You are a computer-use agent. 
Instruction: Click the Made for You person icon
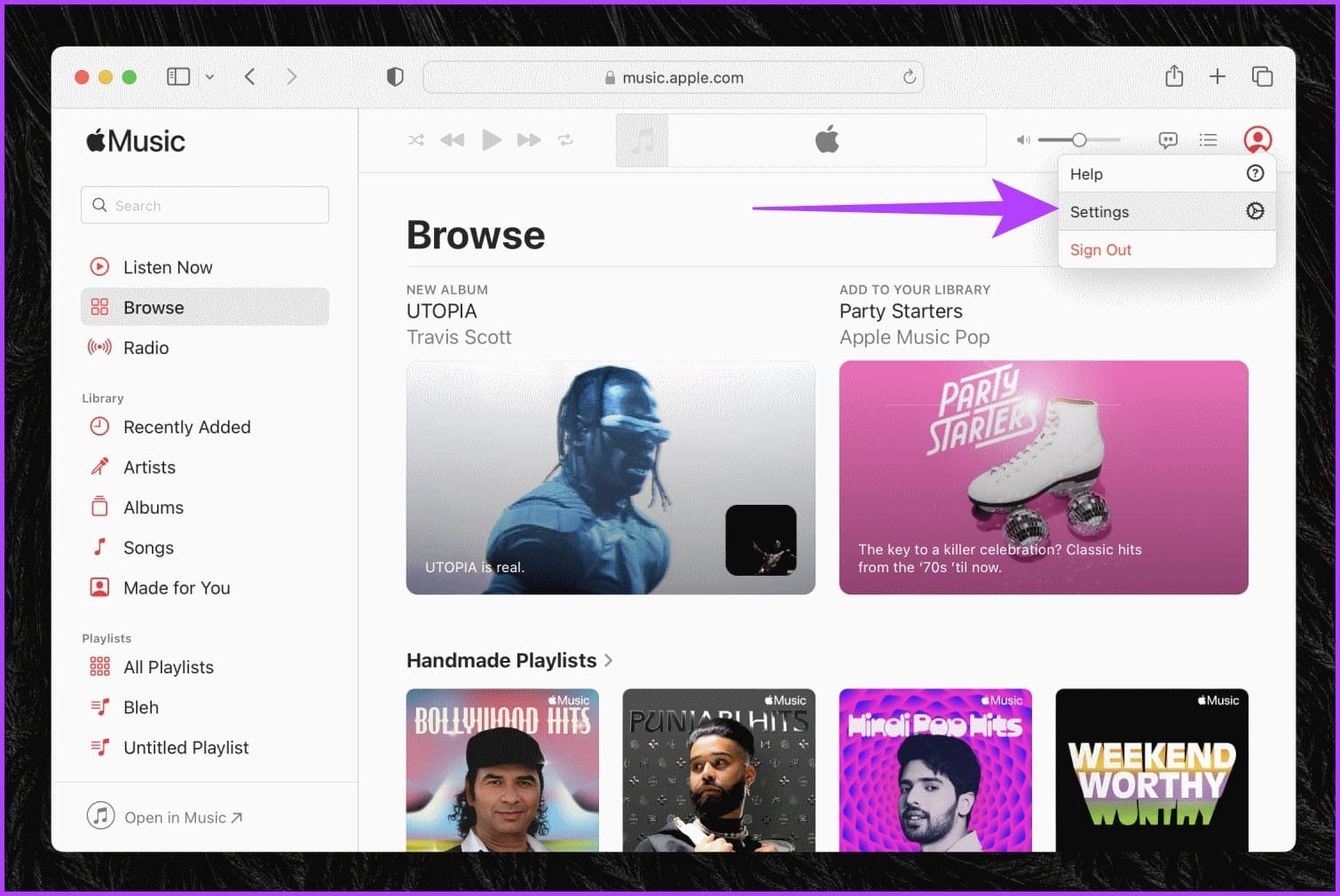(99, 586)
